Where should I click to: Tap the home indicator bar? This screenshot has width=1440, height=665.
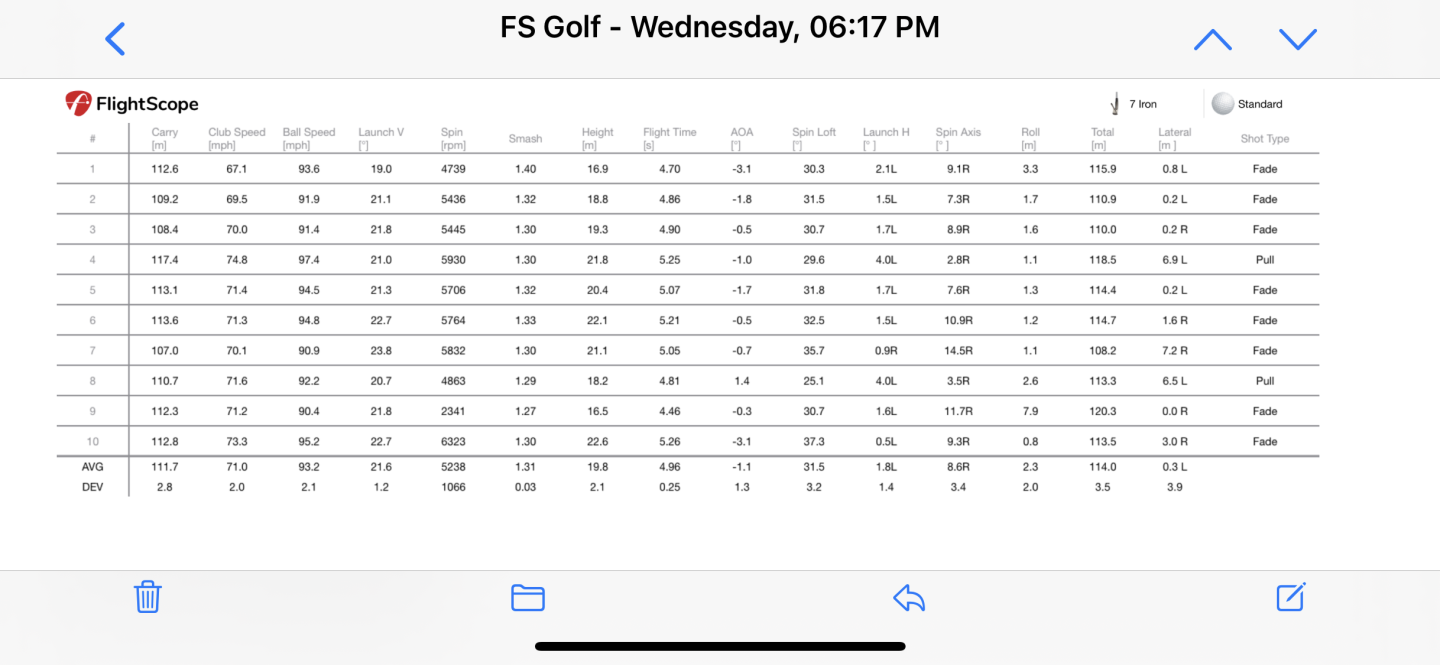(x=720, y=646)
